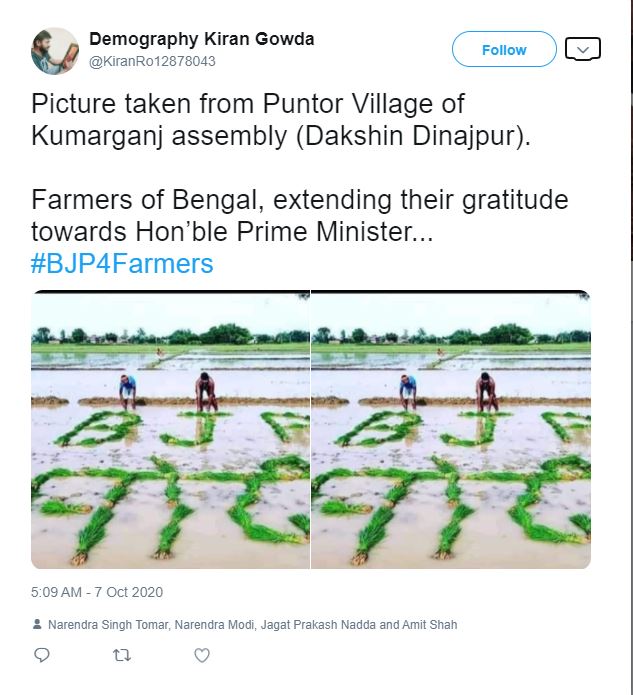This screenshot has width=633, height=695.
Task: Click the reply speech bubble icon
Action: pyautogui.click(x=42, y=655)
